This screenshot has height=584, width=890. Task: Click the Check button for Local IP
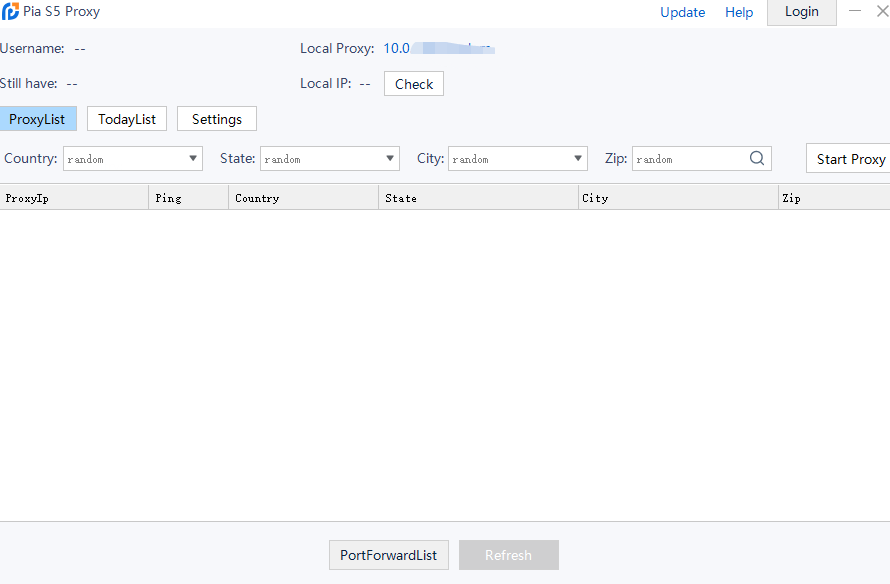click(x=414, y=84)
